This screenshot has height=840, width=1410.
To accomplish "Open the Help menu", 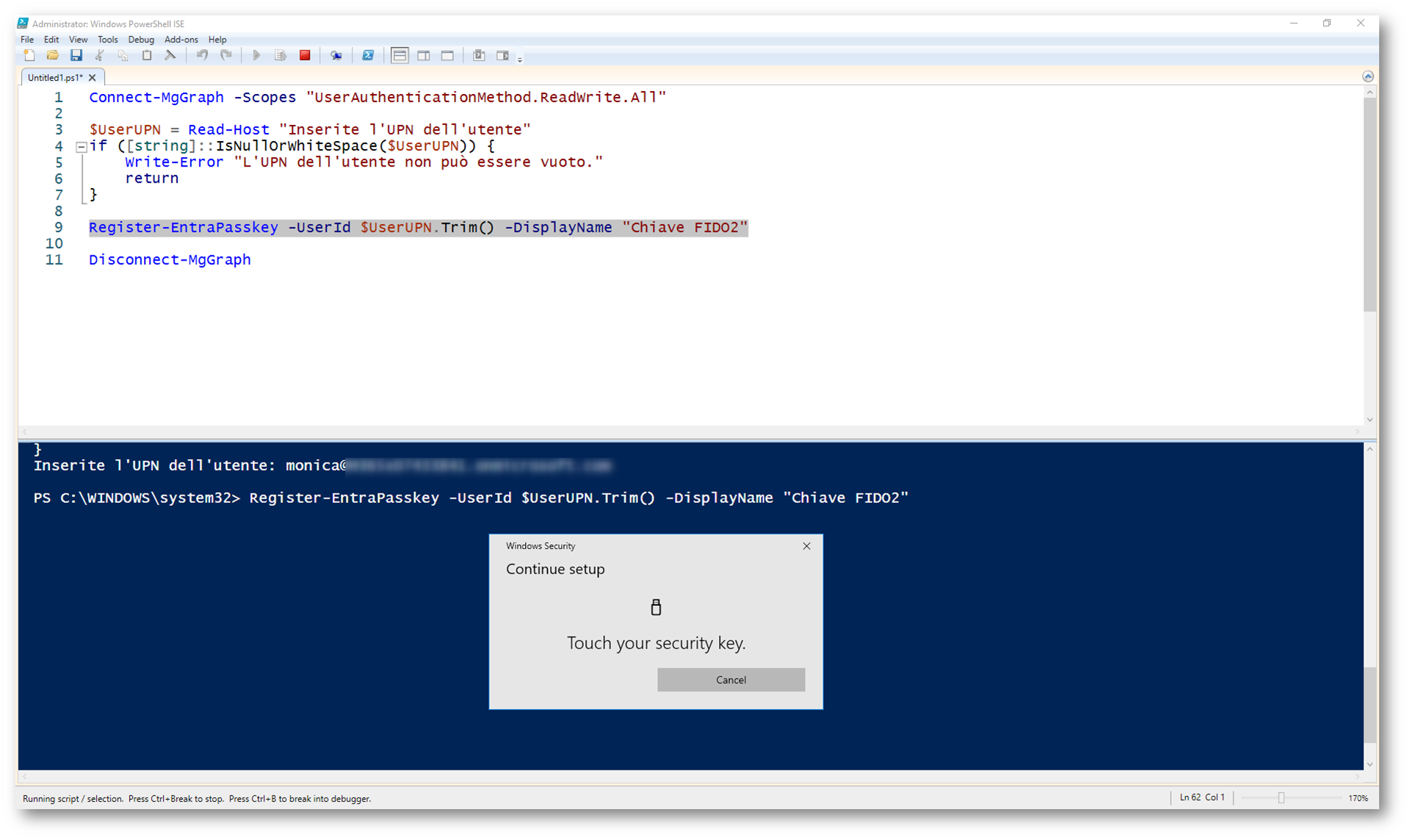I will [217, 40].
